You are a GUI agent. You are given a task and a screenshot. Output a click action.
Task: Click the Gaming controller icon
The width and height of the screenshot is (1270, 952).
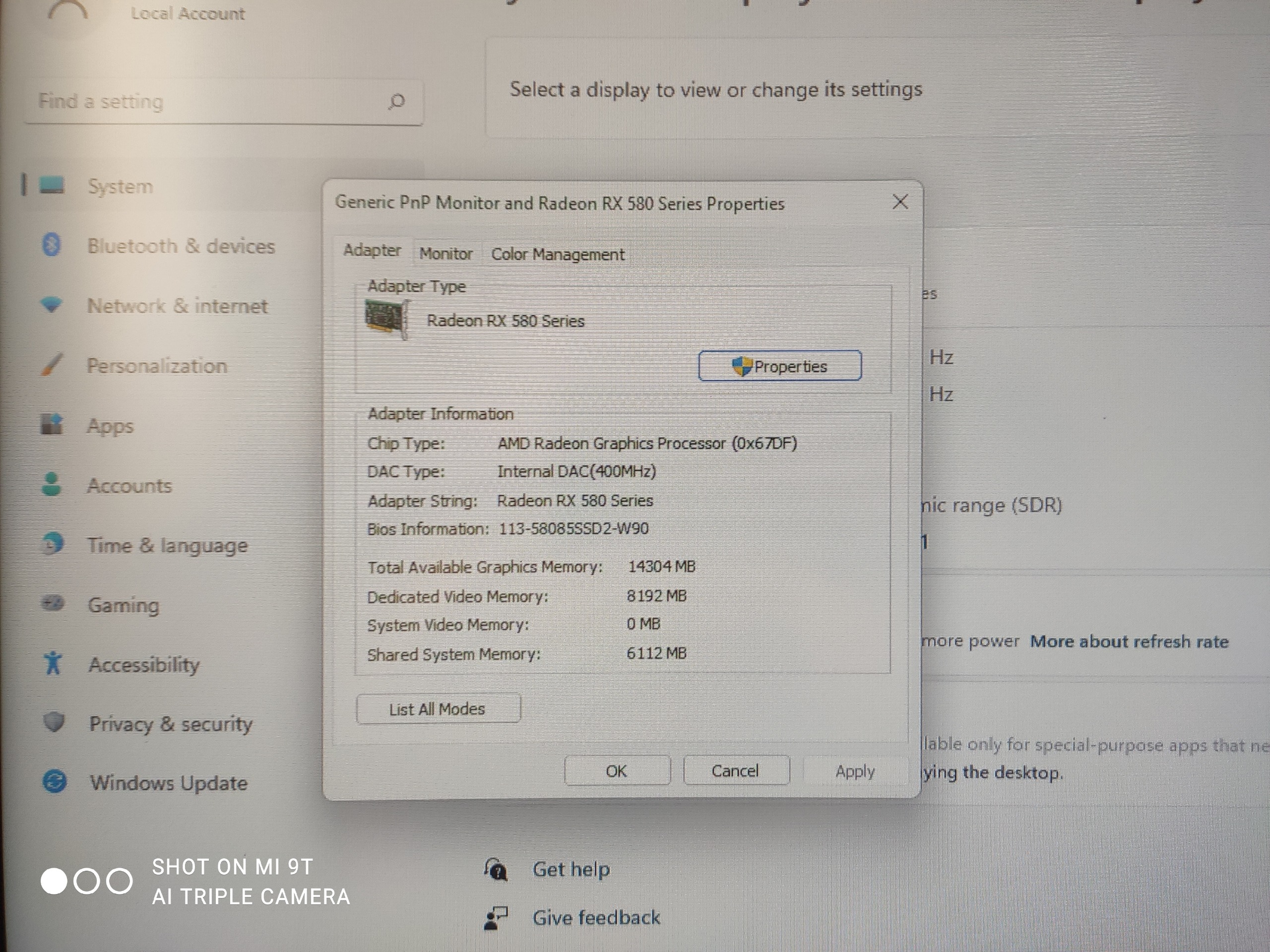click(x=53, y=603)
